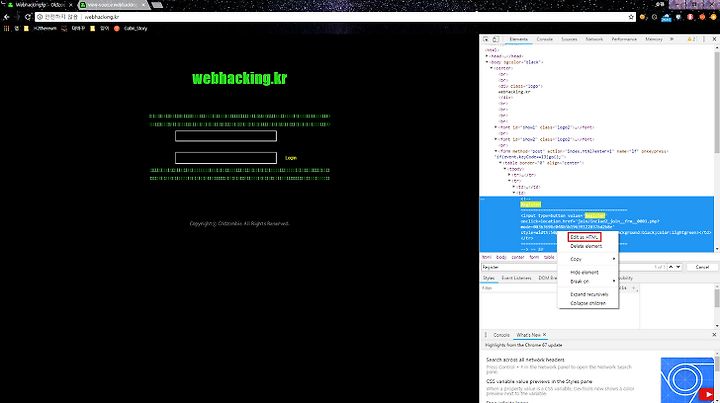Choose Expand recursively
This screenshot has width=720, height=403.
coord(588,294)
